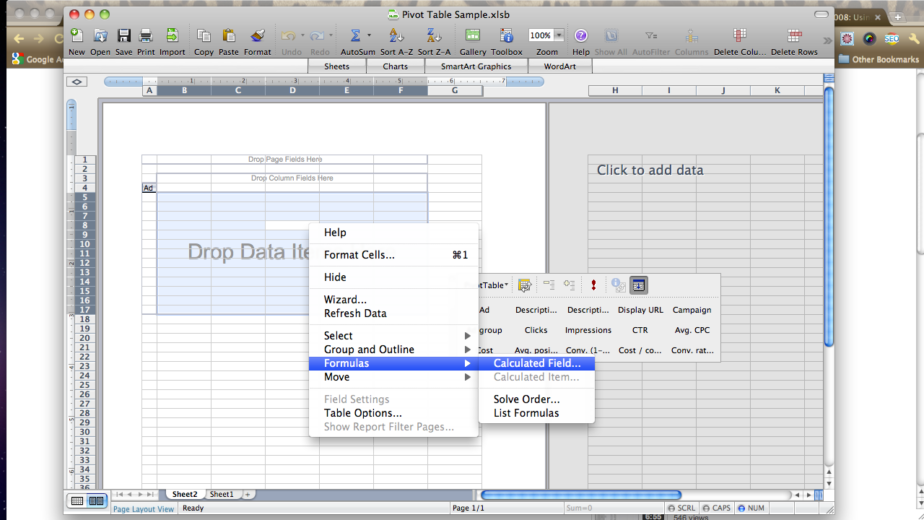Screen dimensions: 924x520
Task: Click the CTR field button
Action: 640,330
